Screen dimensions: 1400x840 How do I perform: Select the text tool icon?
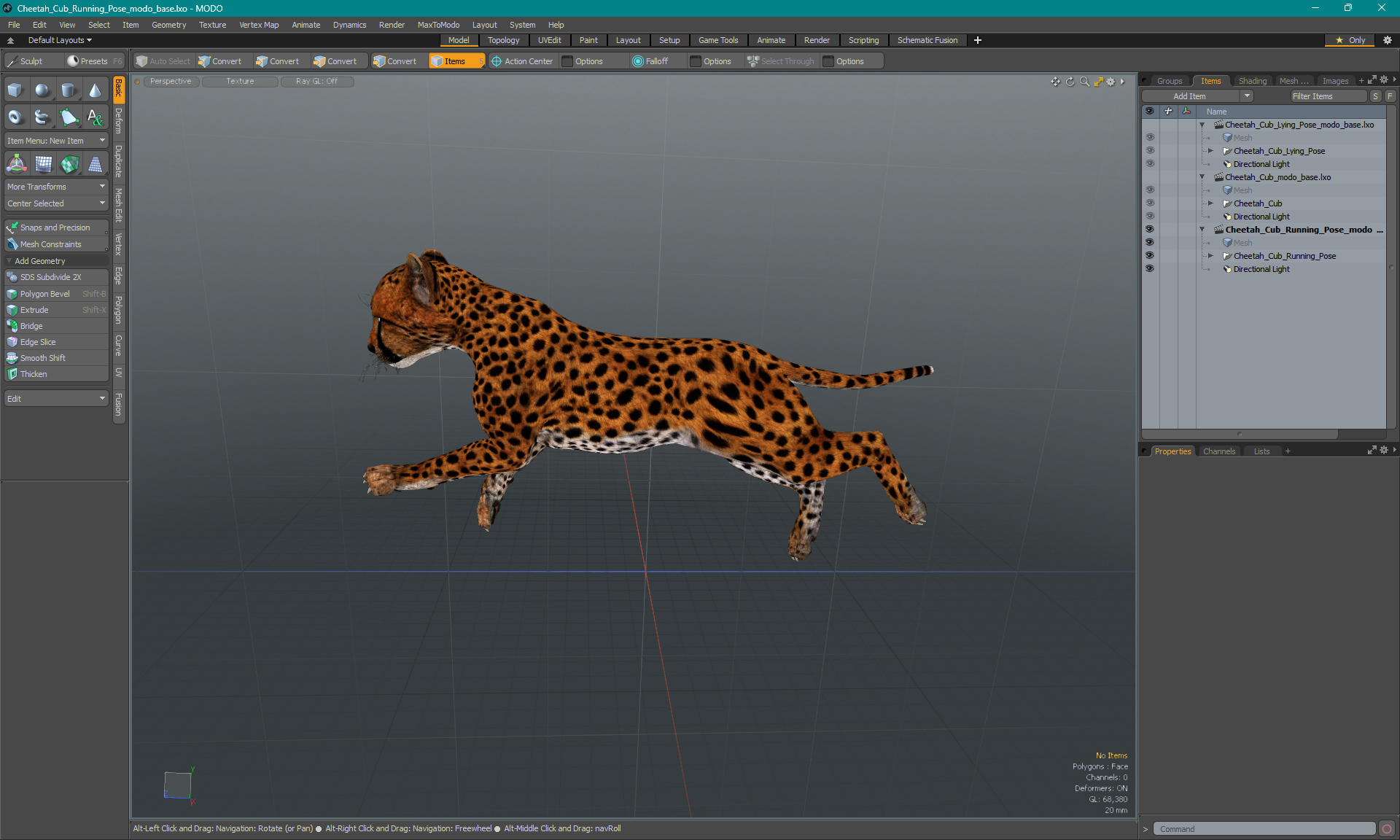coord(95,117)
